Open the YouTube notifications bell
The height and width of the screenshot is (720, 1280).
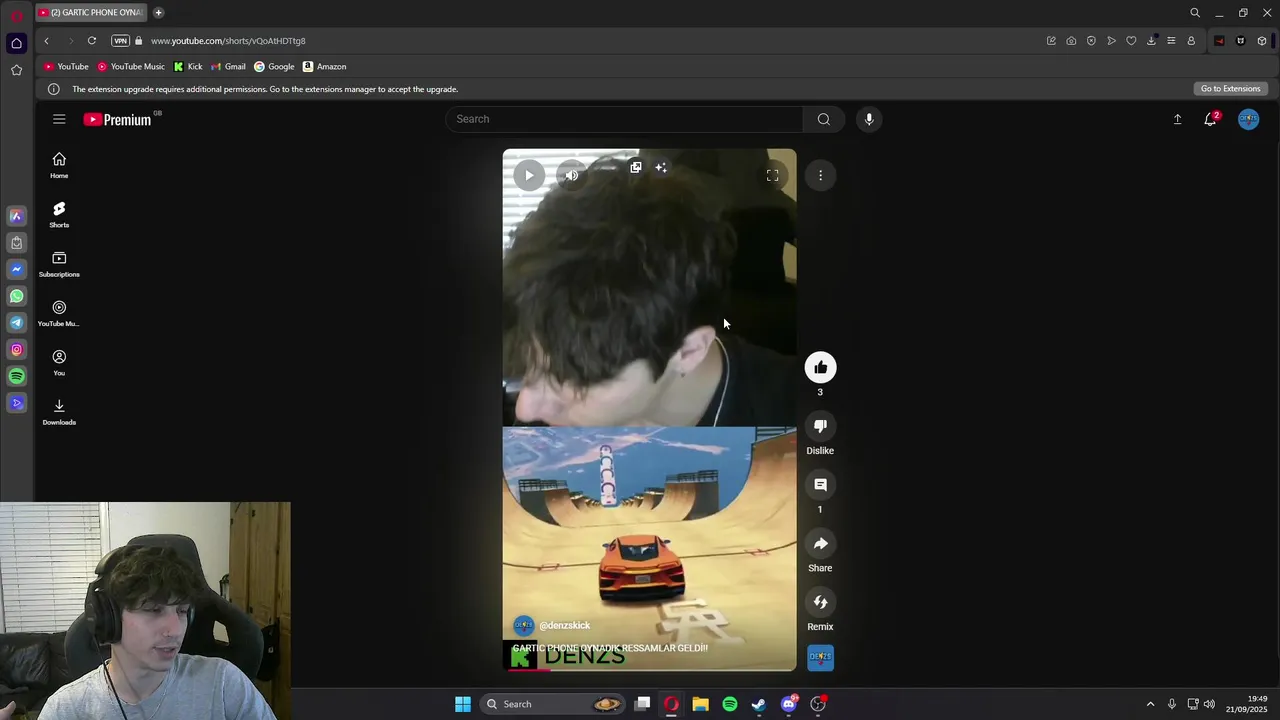[1211, 119]
